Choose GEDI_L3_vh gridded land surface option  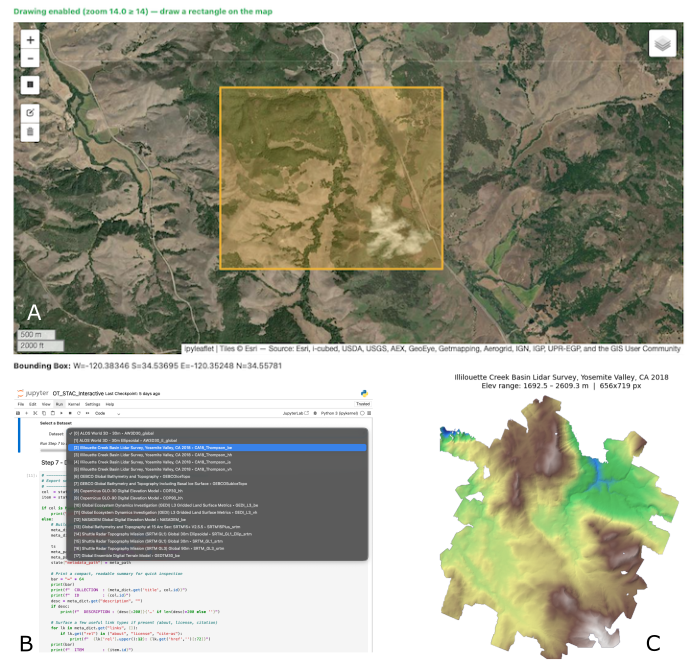[217, 512]
